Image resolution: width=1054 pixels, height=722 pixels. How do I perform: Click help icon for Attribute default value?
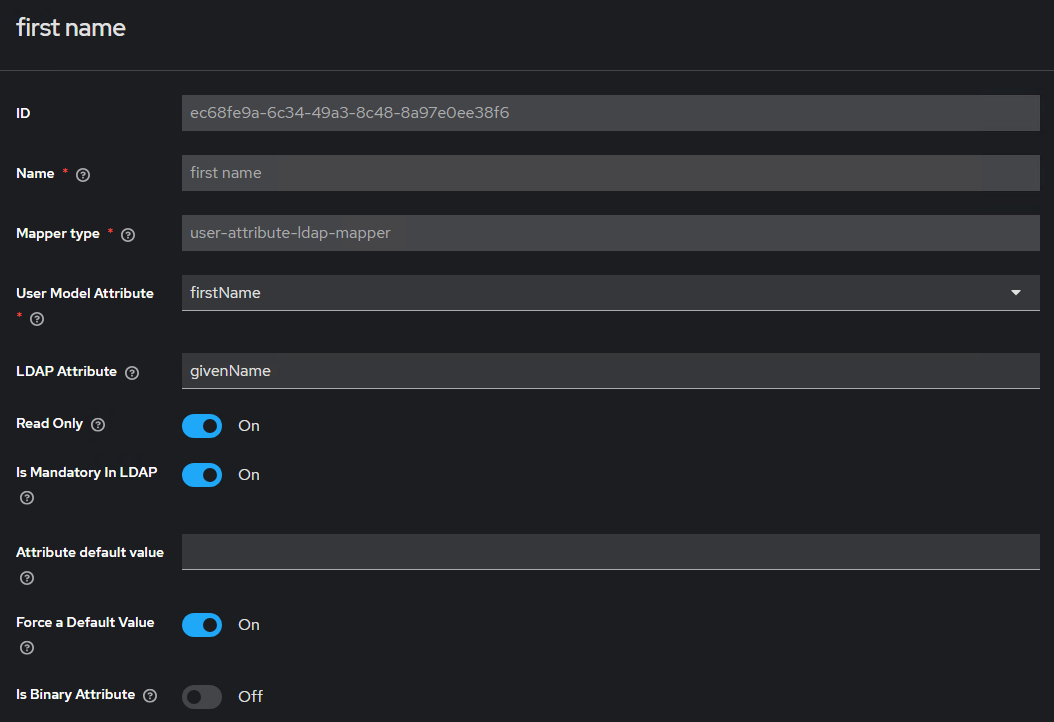pos(27,578)
